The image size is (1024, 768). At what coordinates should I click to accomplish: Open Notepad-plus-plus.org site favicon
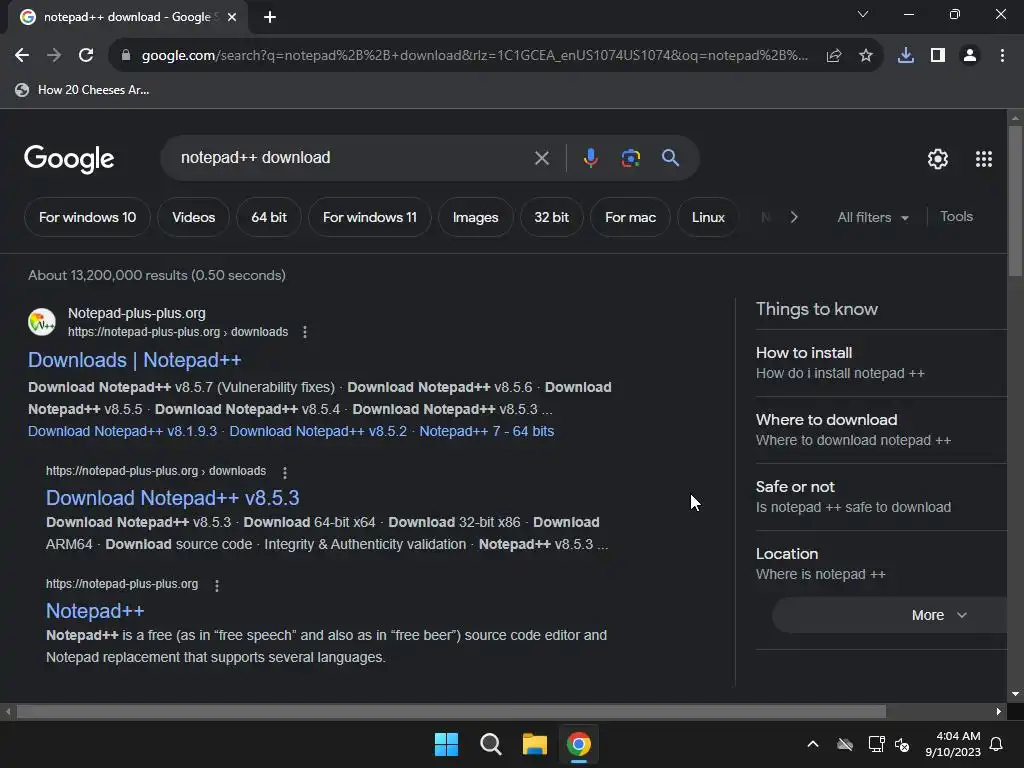coord(42,322)
